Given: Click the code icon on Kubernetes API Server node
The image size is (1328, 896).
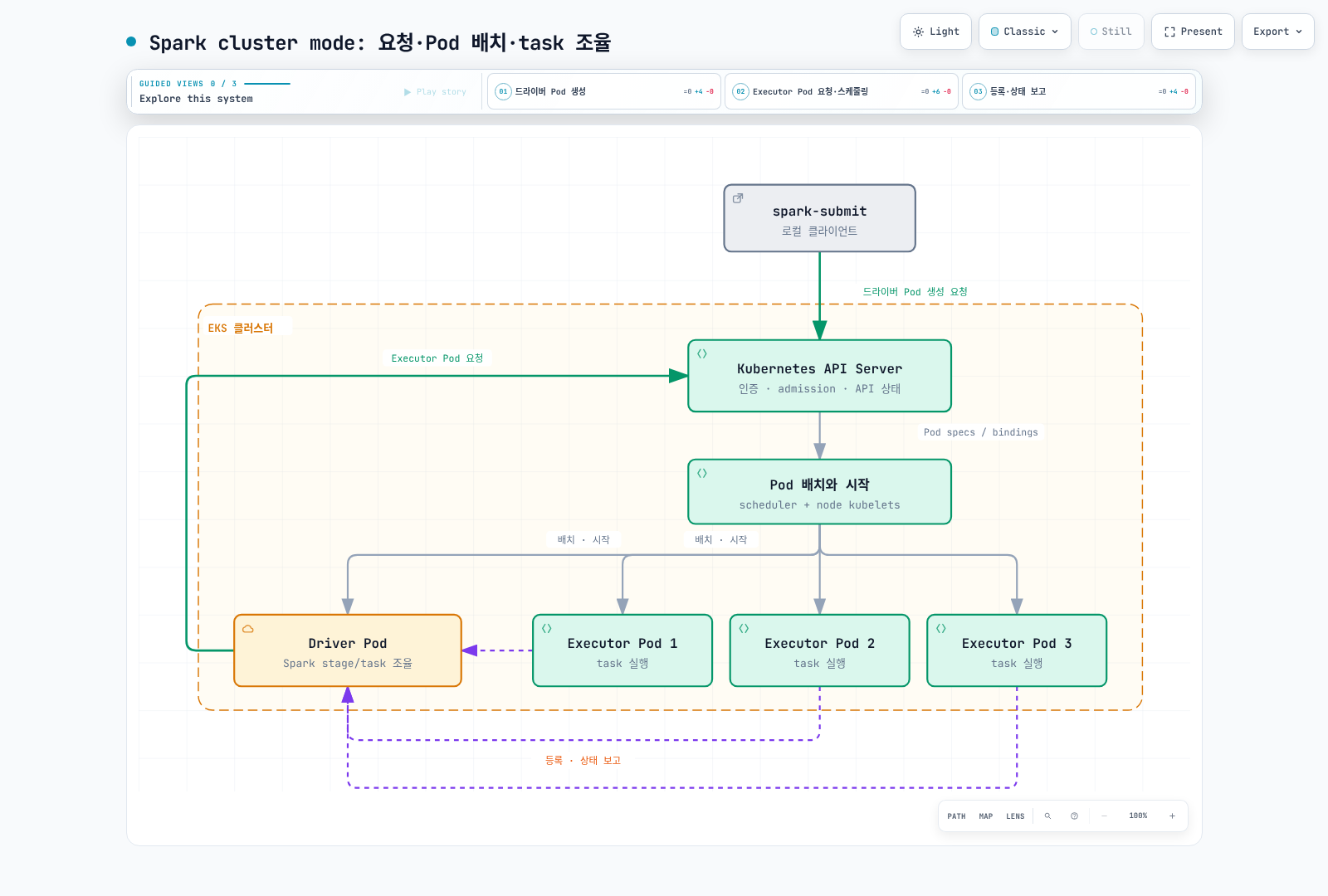Looking at the screenshot, I should pos(702,353).
